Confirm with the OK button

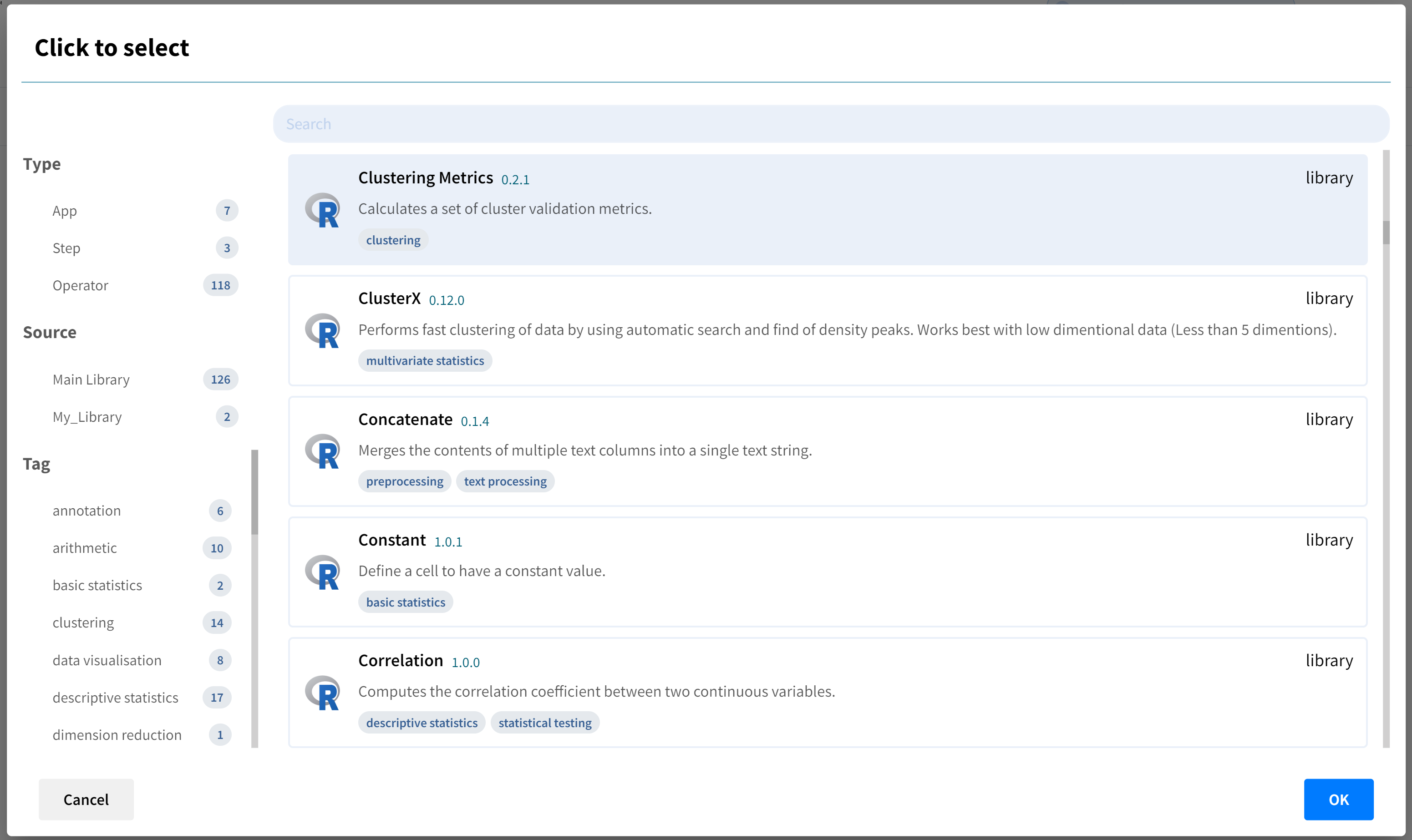(1338, 799)
